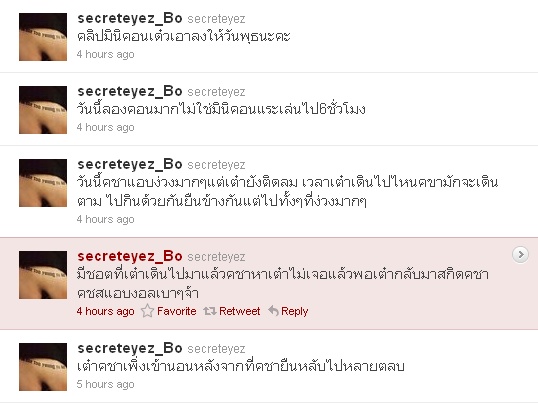Click the avatar thumbnail of the last tweet
Image resolution: width=538 pixels, height=403 pixels.
click(x=43, y=367)
